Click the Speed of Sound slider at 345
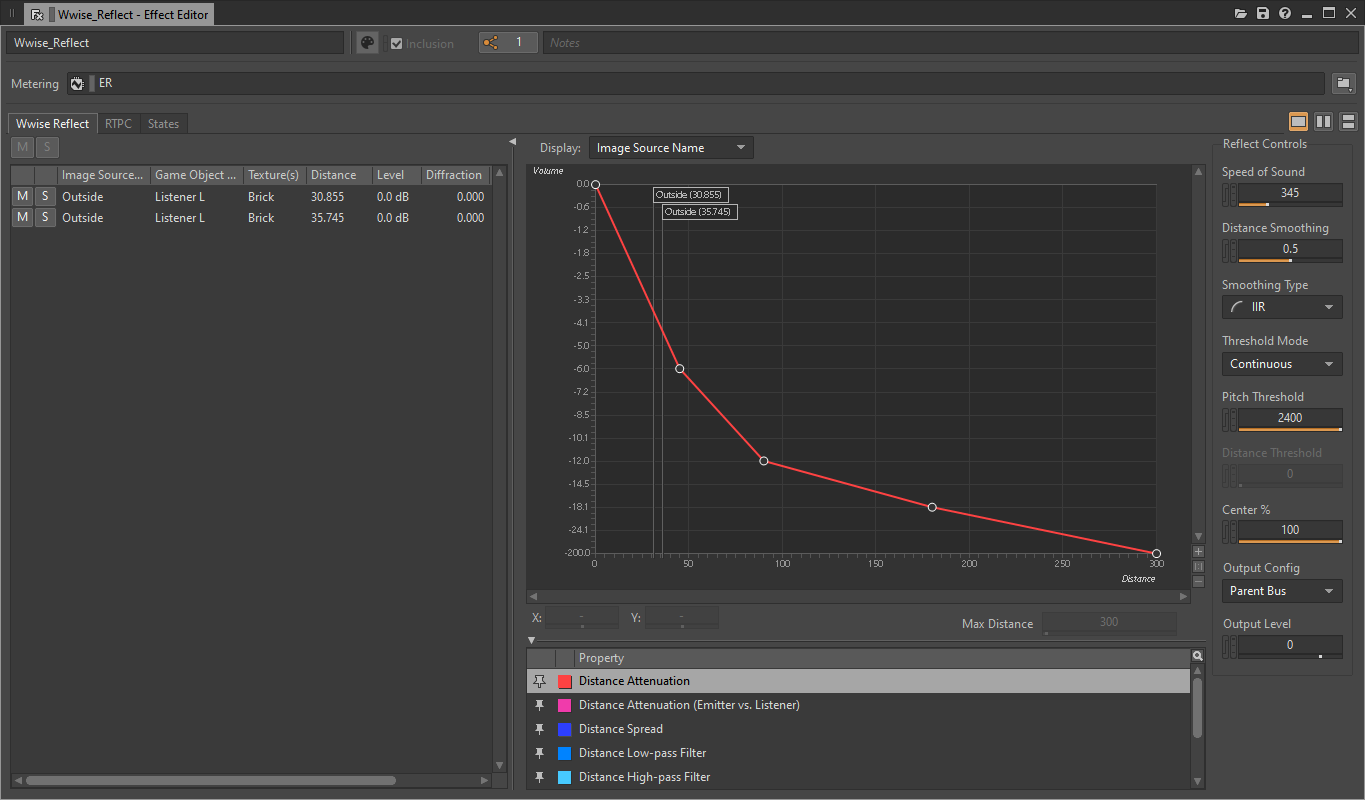 (x=1290, y=194)
